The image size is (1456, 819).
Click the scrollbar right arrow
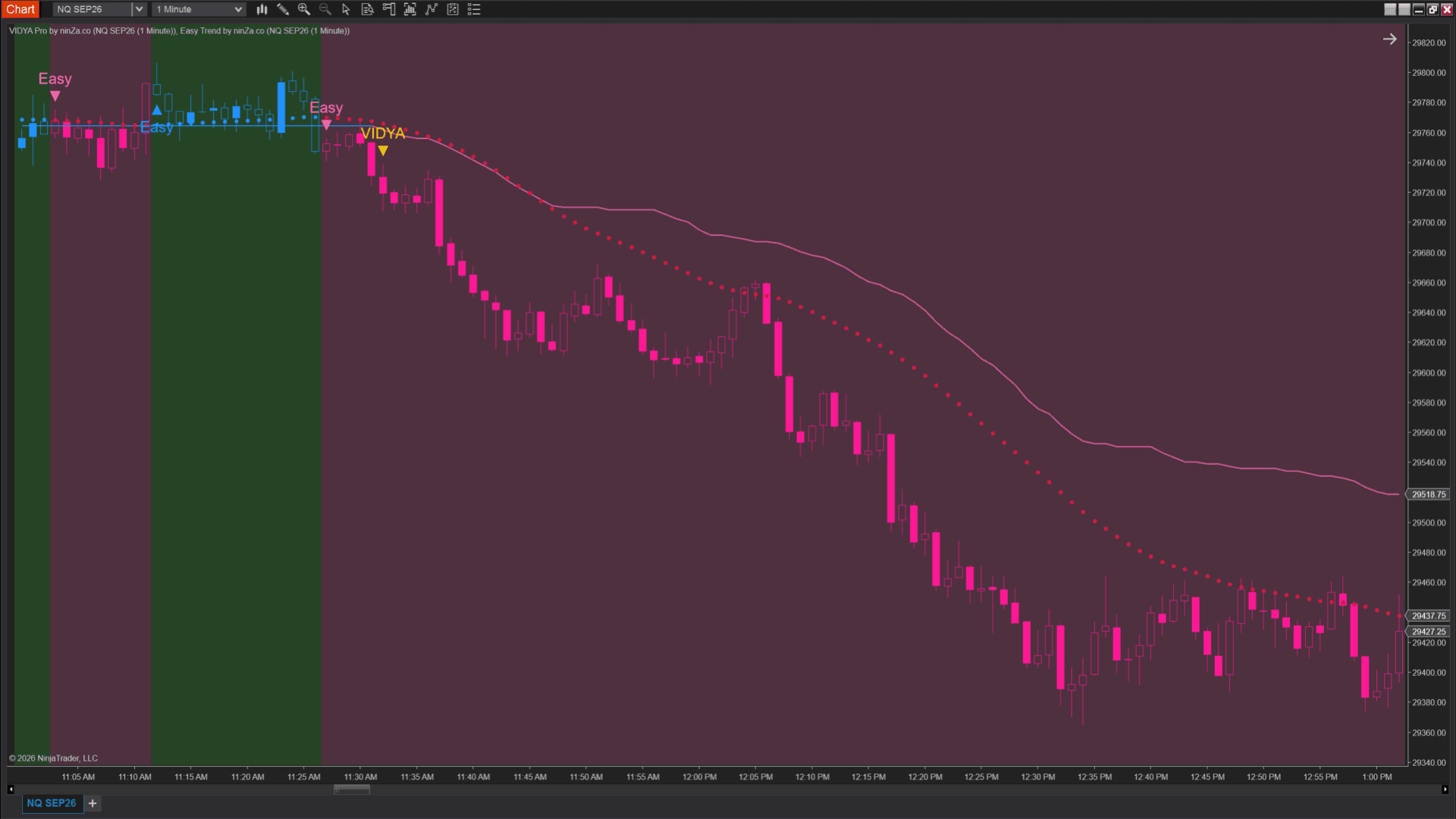tap(1445, 789)
